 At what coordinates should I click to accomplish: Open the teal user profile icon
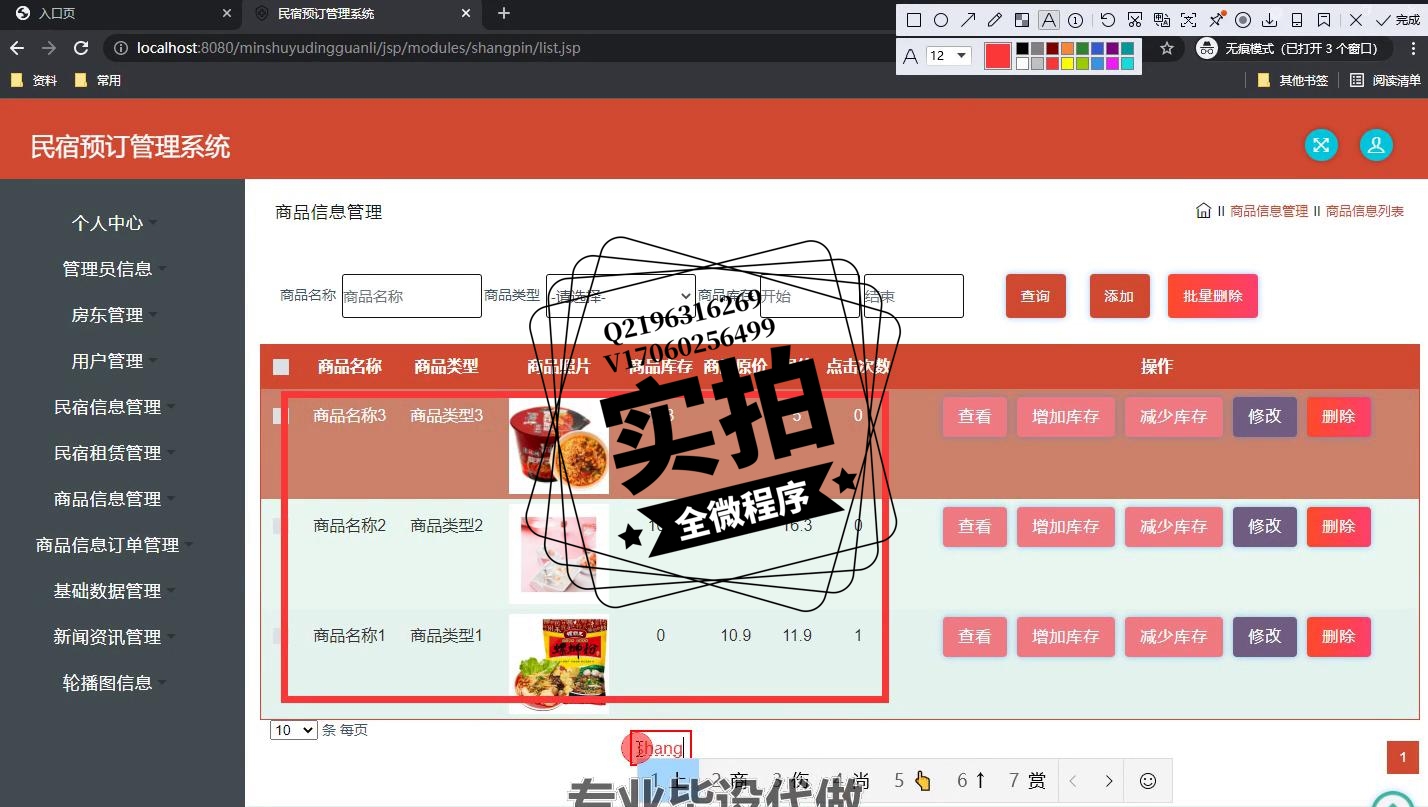click(1376, 145)
